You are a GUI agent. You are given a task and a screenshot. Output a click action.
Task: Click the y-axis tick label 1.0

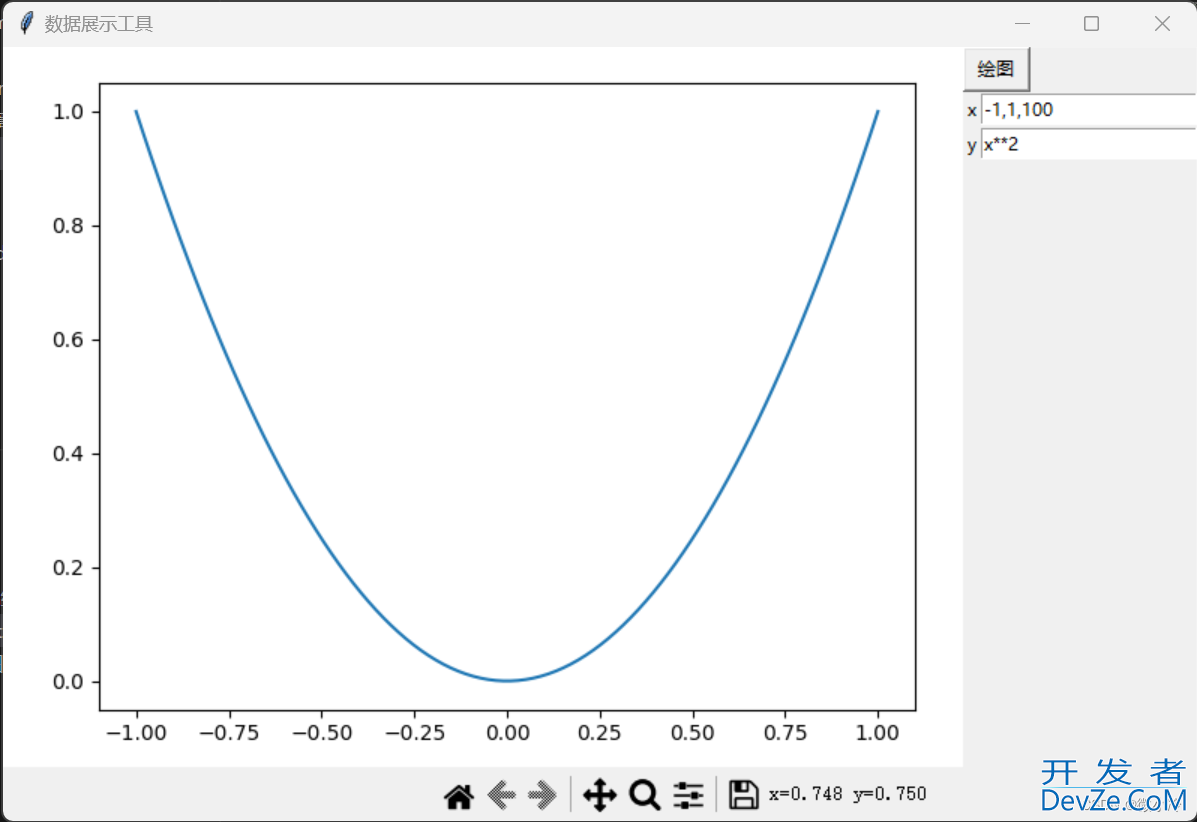[68, 112]
